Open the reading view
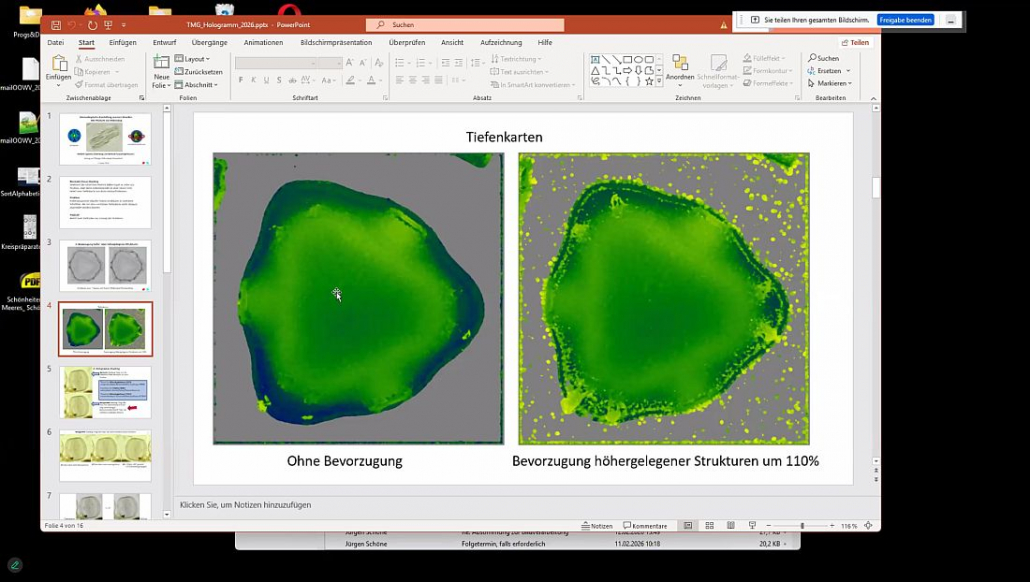Screen dimensions: 1030x582 (x=730, y=525)
